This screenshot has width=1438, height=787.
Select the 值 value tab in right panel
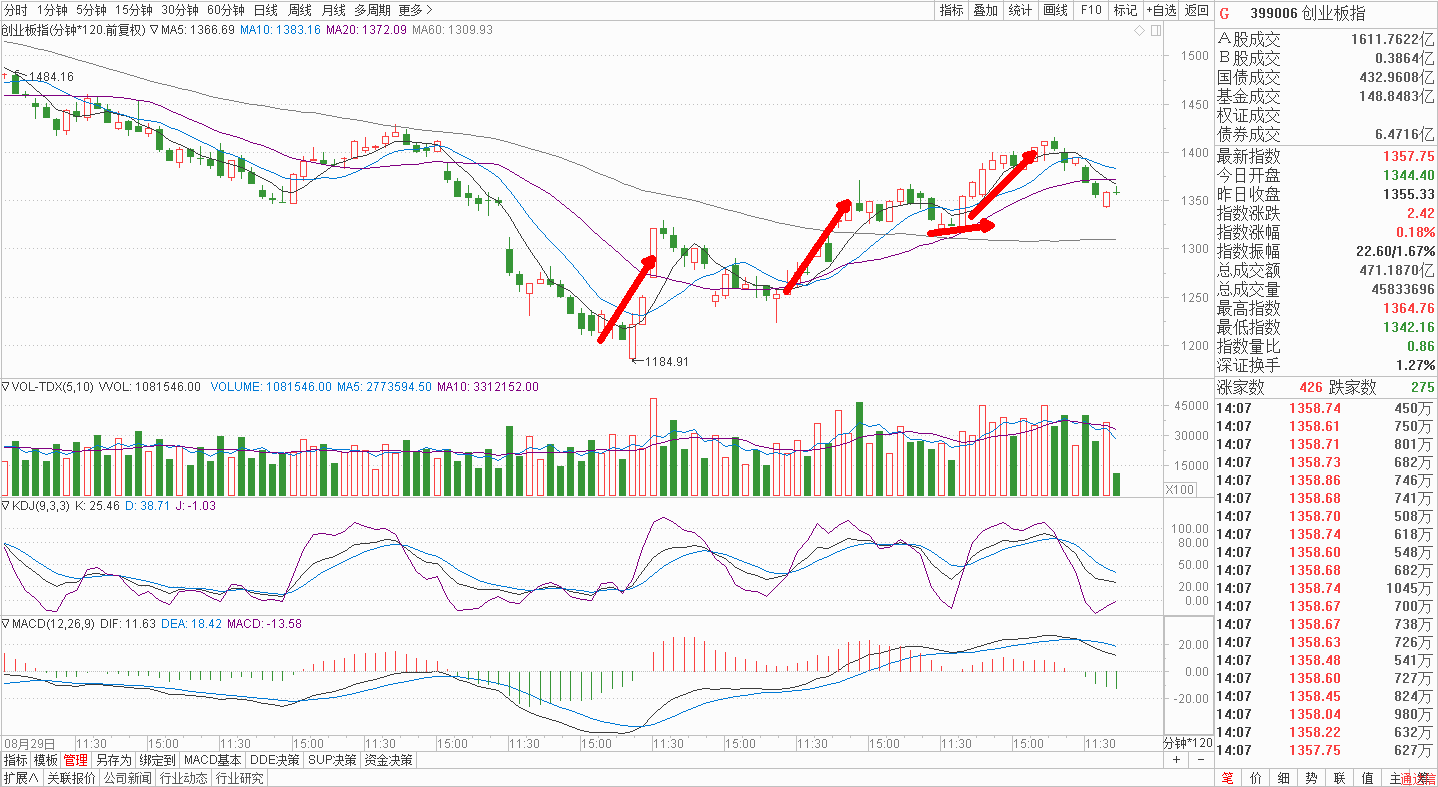(x=1367, y=778)
